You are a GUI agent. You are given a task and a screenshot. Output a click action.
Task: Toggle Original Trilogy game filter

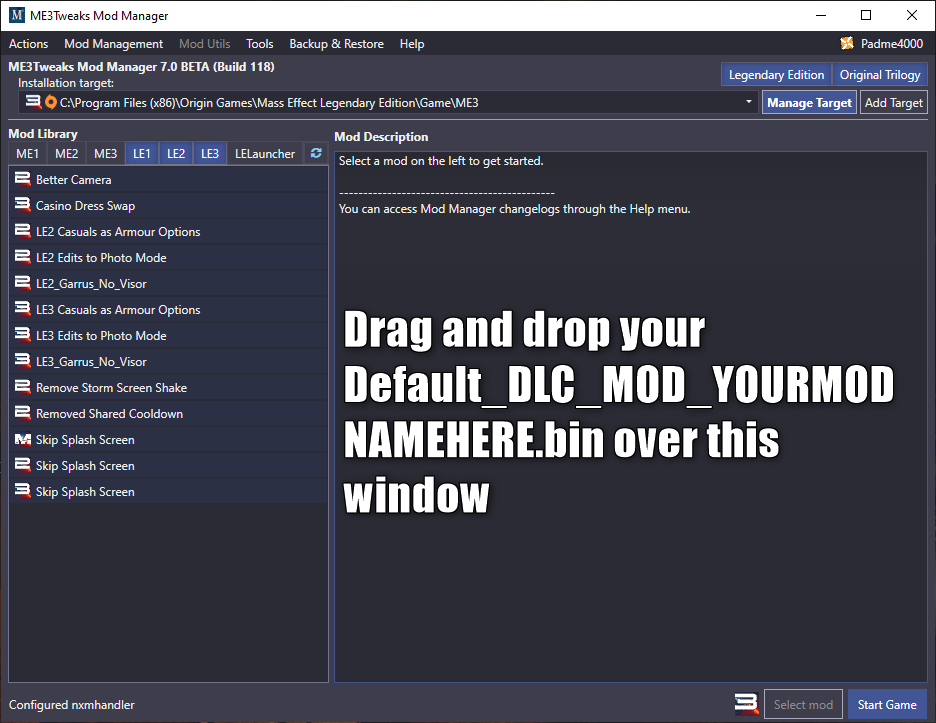coord(880,75)
